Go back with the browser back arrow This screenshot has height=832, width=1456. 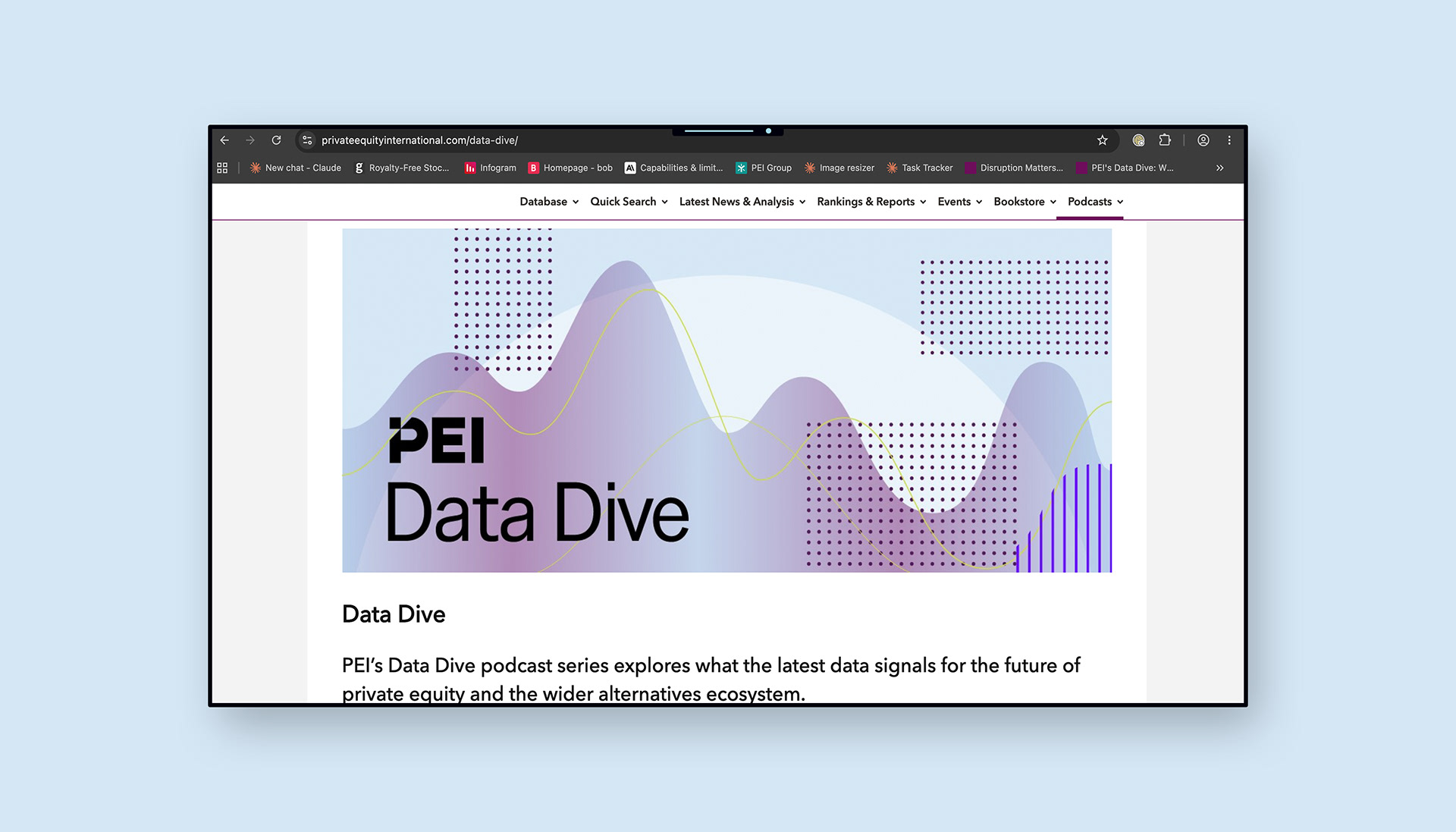[224, 140]
